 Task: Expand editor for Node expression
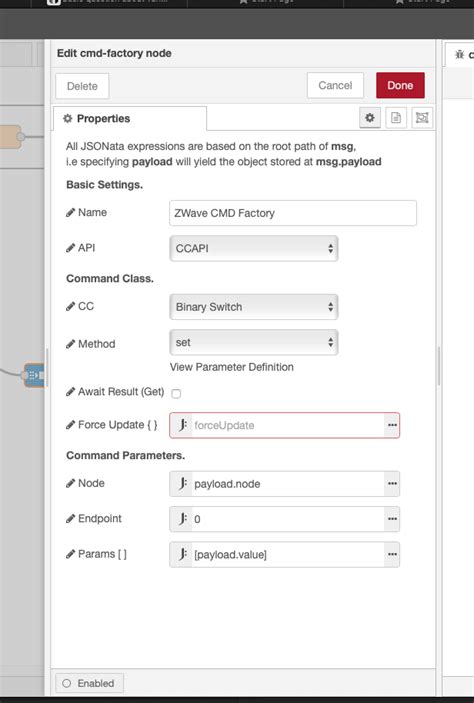(x=392, y=484)
